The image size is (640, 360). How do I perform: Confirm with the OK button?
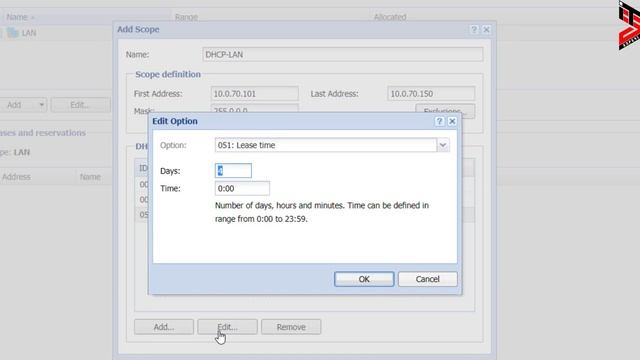coord(364,279)
